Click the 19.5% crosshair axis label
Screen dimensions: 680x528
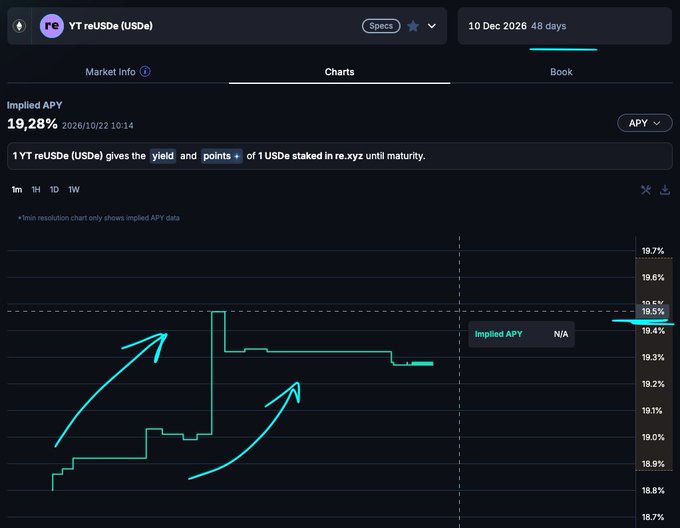pyautogui.click(x=653, y=311)
